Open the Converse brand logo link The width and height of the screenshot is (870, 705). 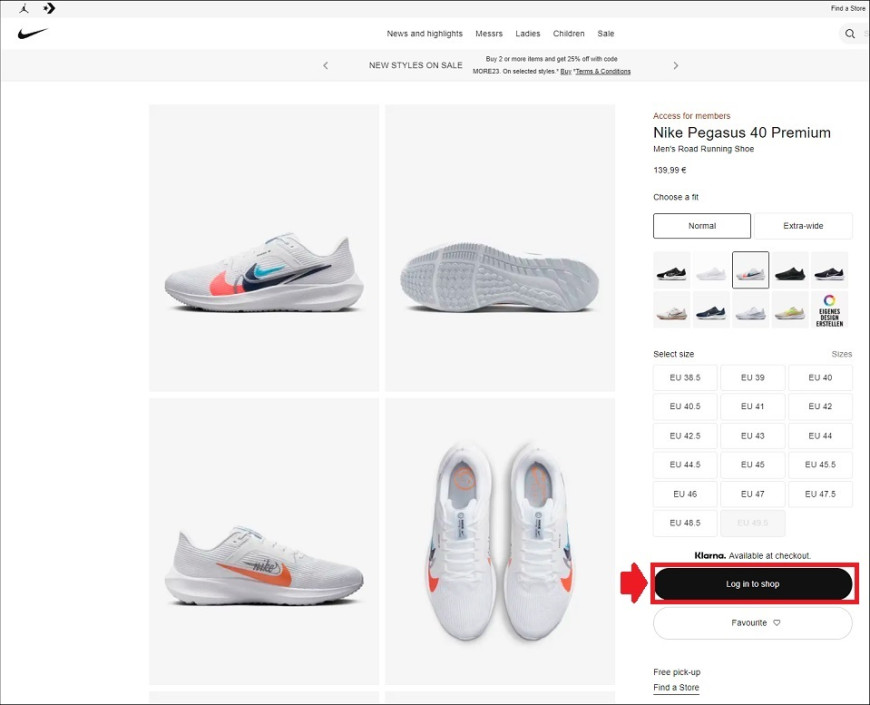coord(49,8)
